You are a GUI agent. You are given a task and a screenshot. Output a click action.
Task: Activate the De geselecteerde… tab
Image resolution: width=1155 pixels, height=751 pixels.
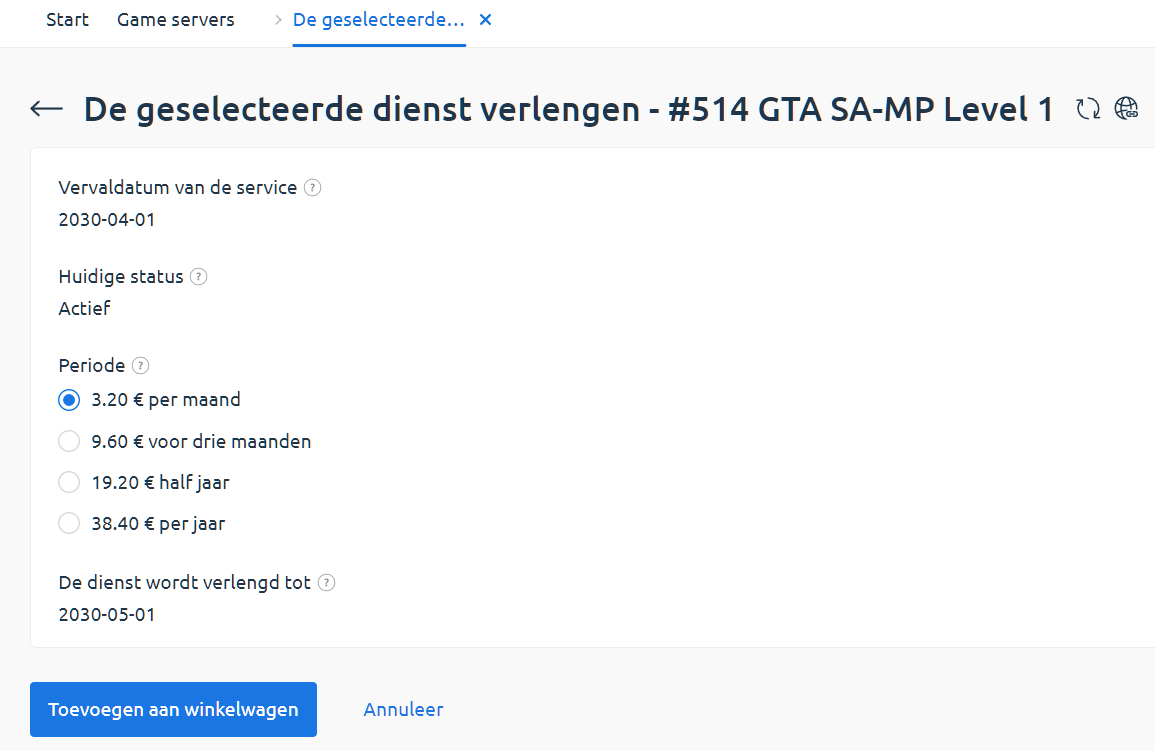[x=378, y=20]
